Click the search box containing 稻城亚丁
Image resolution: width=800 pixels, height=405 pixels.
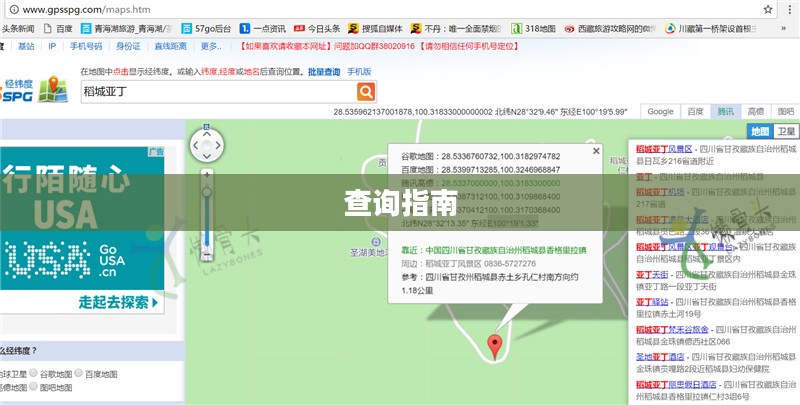pyautogui.click(x=219, y=92)
